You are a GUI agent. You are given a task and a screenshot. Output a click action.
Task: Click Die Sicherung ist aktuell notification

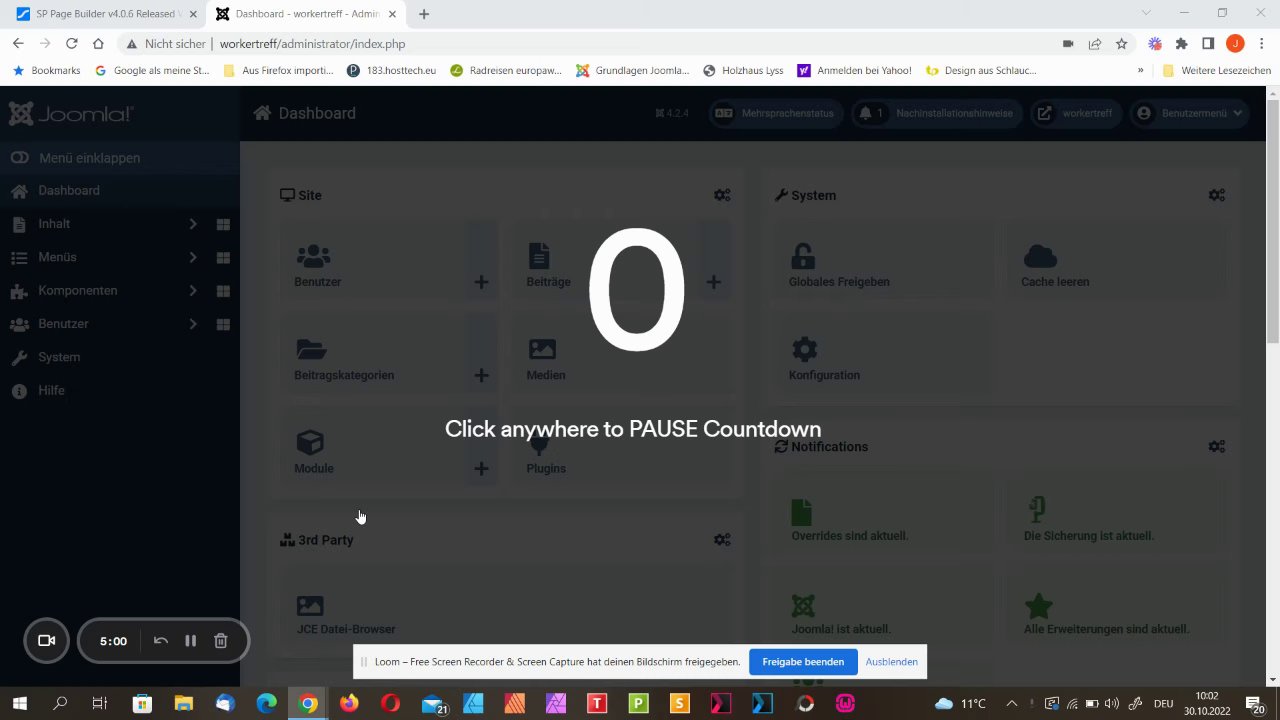pyautogui.click(x=1116, y=518)
